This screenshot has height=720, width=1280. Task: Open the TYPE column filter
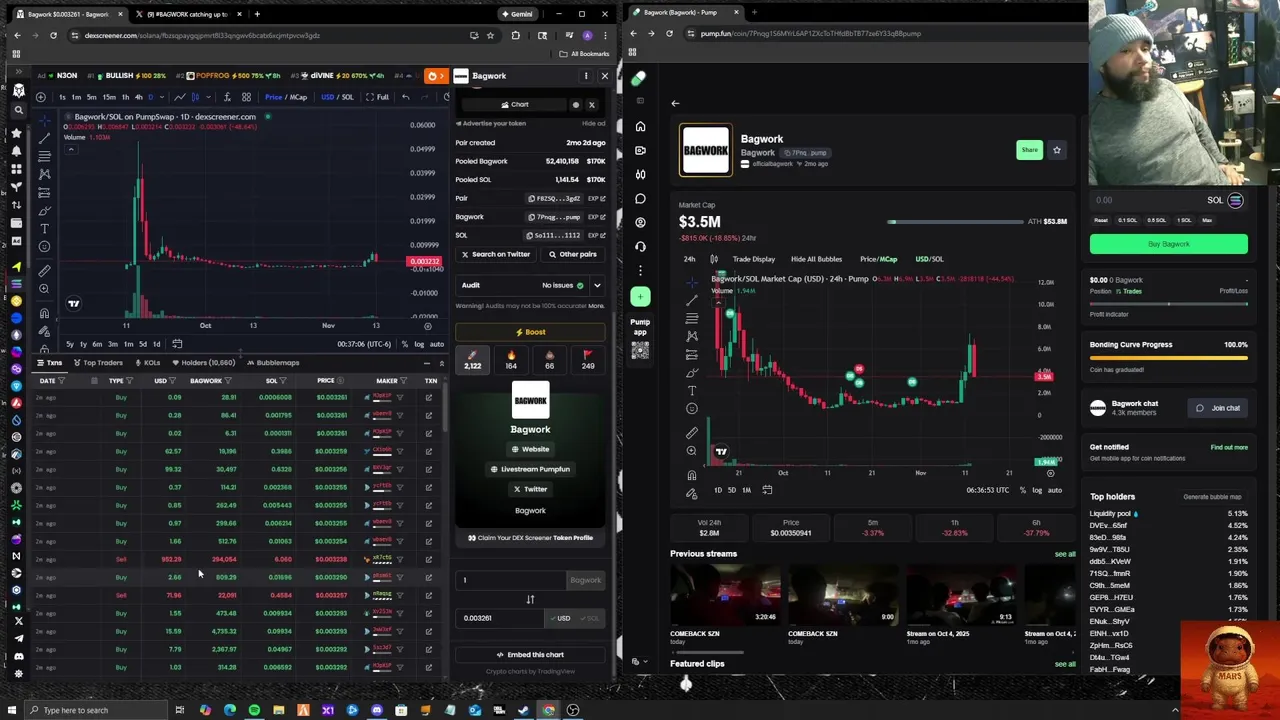tap(130, 381)
